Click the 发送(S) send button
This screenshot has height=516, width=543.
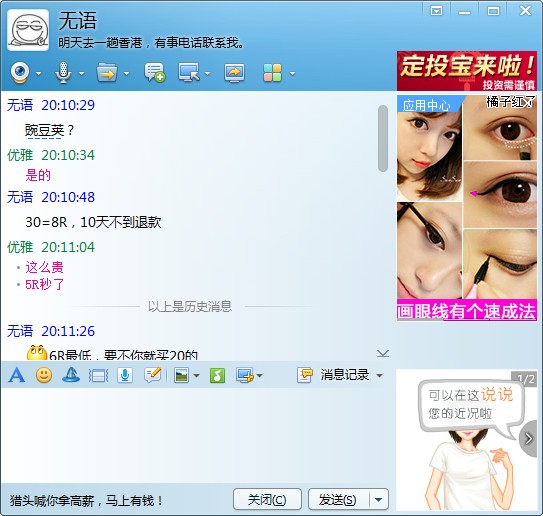click(x=338, y=499)
